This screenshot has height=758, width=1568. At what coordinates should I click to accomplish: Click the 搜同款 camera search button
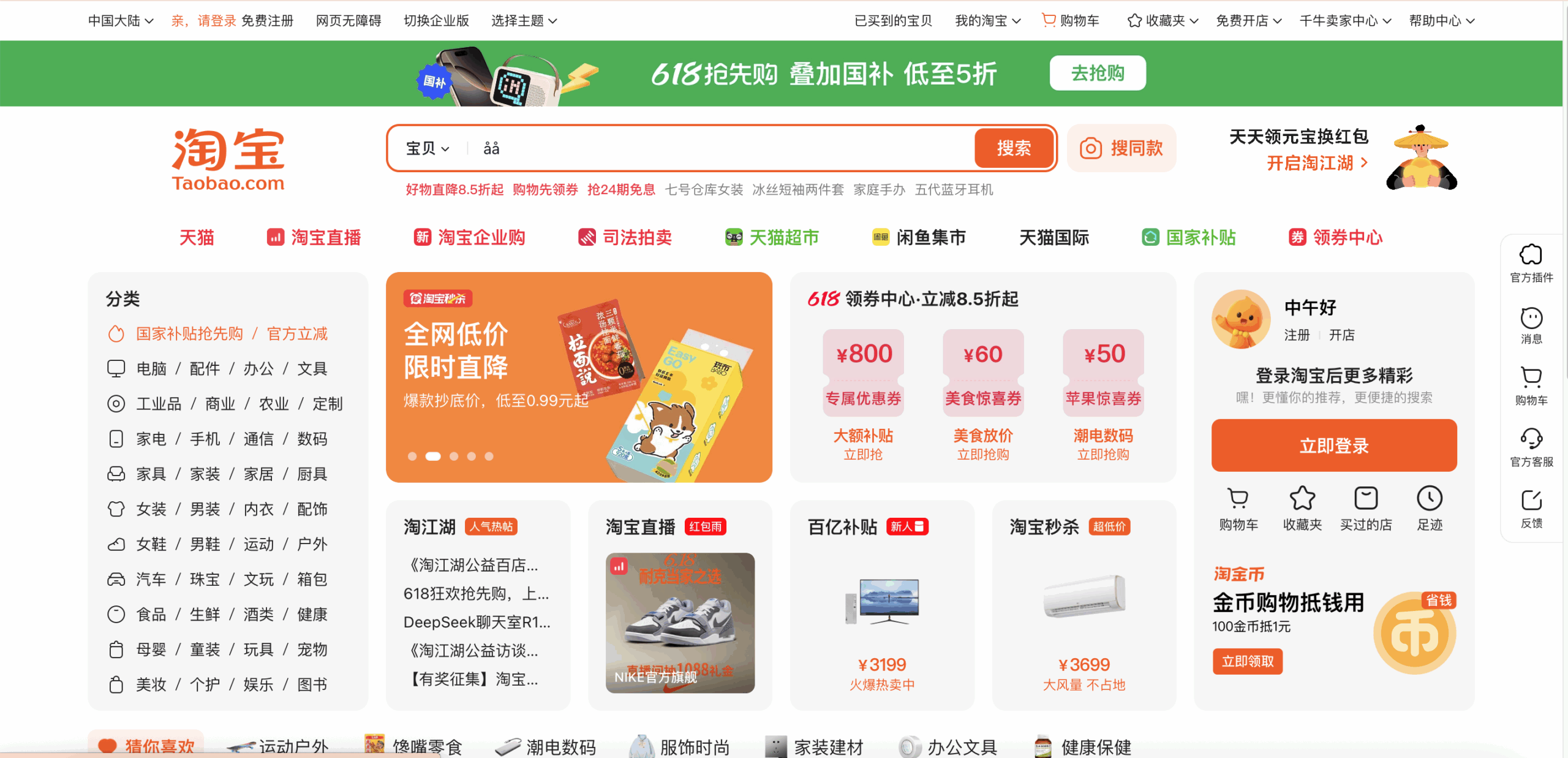tap(1121, 148)
